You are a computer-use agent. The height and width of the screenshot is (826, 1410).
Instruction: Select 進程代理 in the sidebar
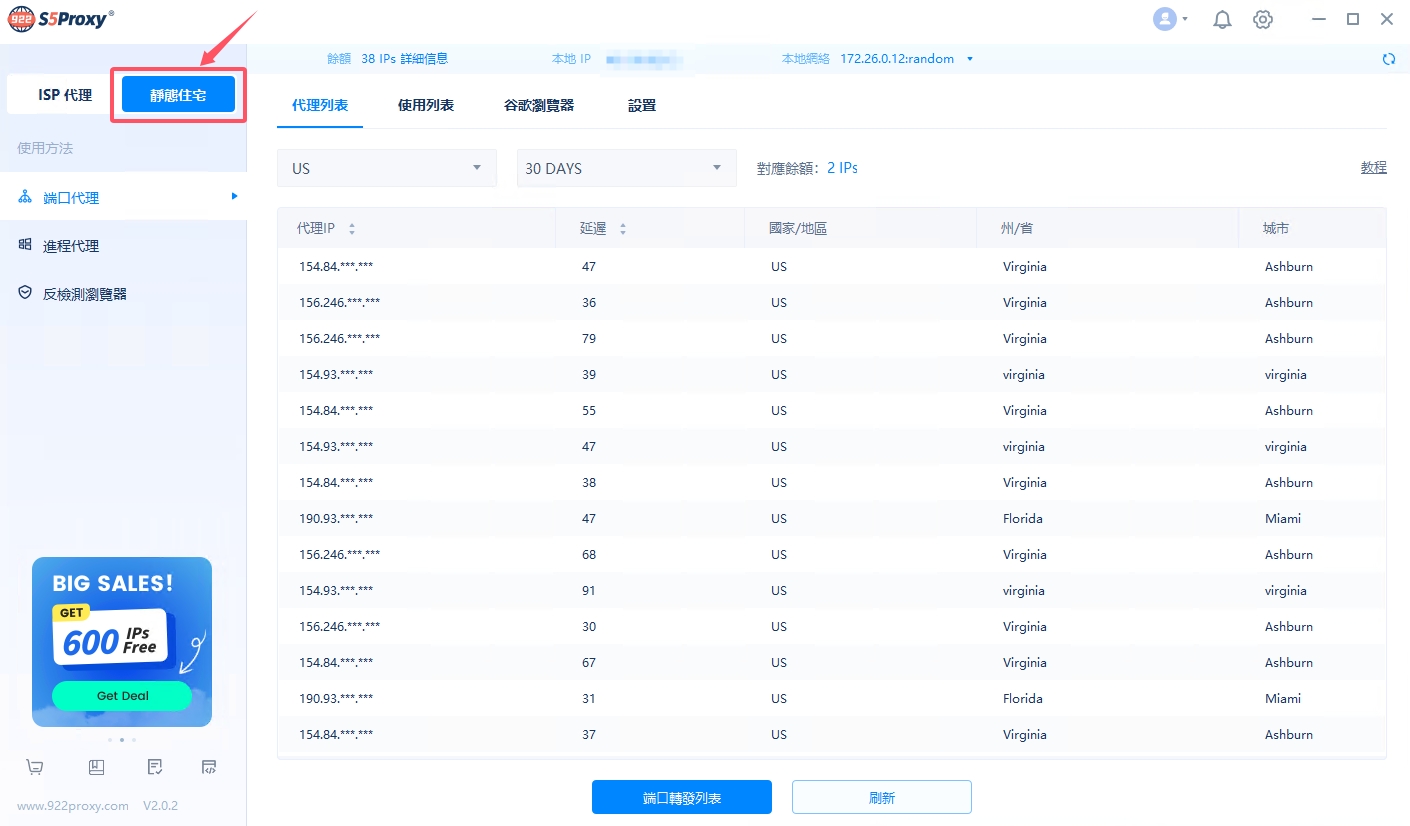pos(71,246)
